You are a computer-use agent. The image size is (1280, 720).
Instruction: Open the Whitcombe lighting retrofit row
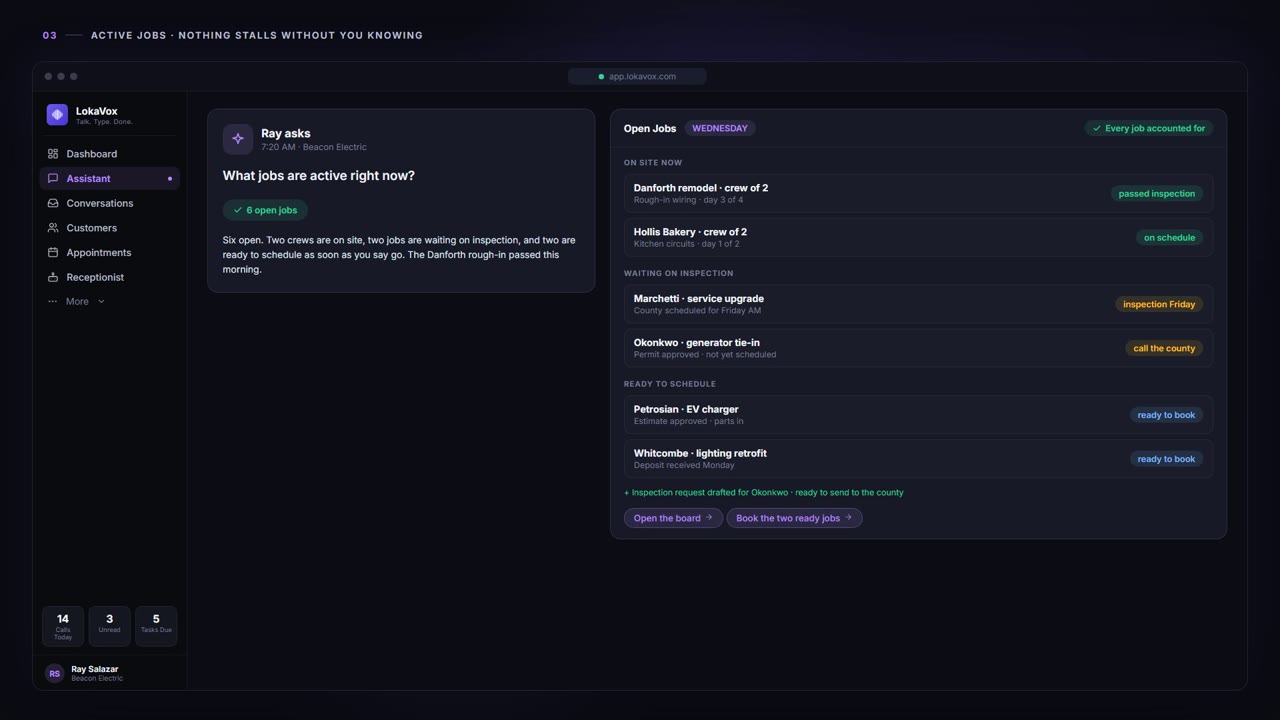(918, 459)
